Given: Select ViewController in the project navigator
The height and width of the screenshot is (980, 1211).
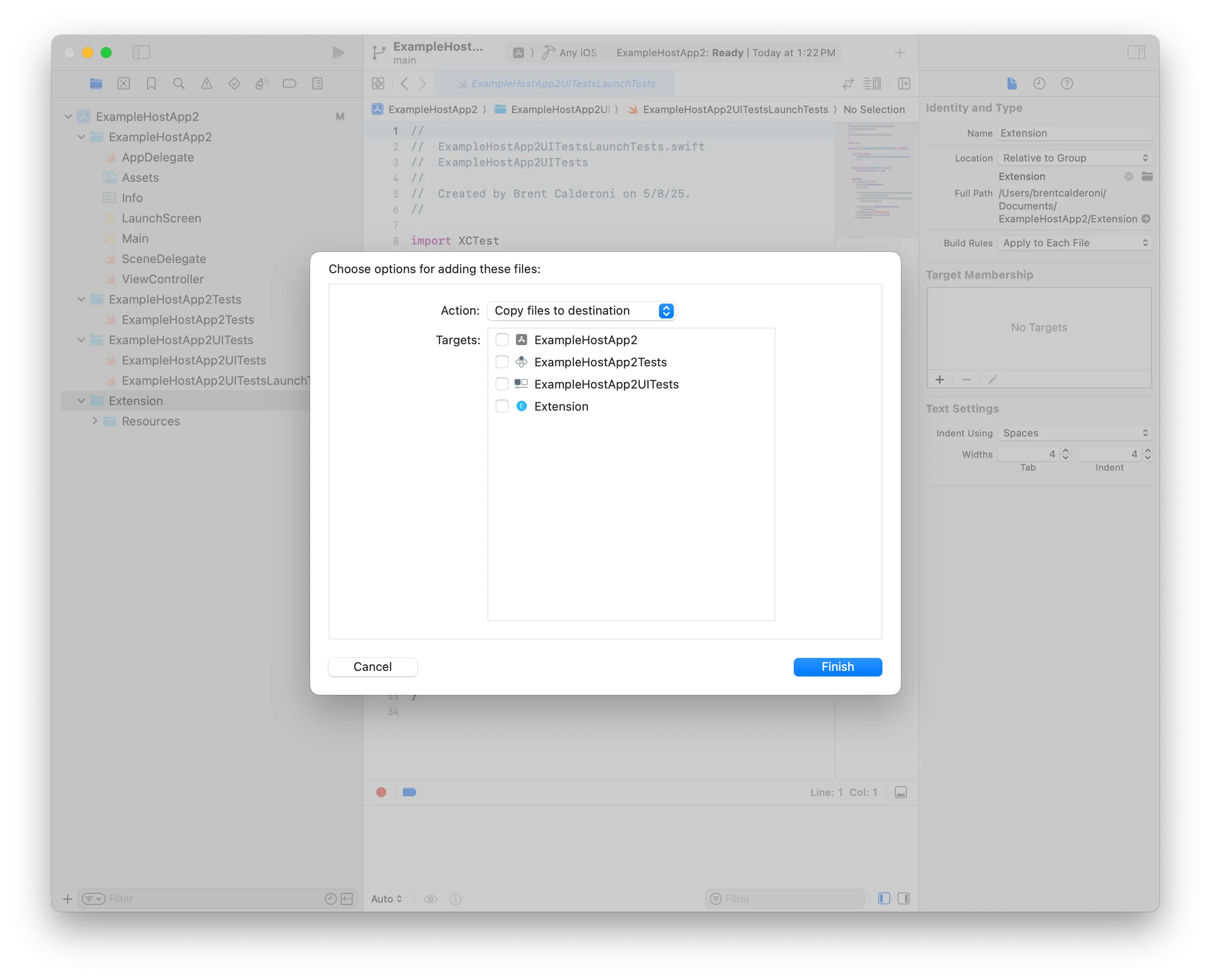Looking at the screenshot, I should click(162, 279).
